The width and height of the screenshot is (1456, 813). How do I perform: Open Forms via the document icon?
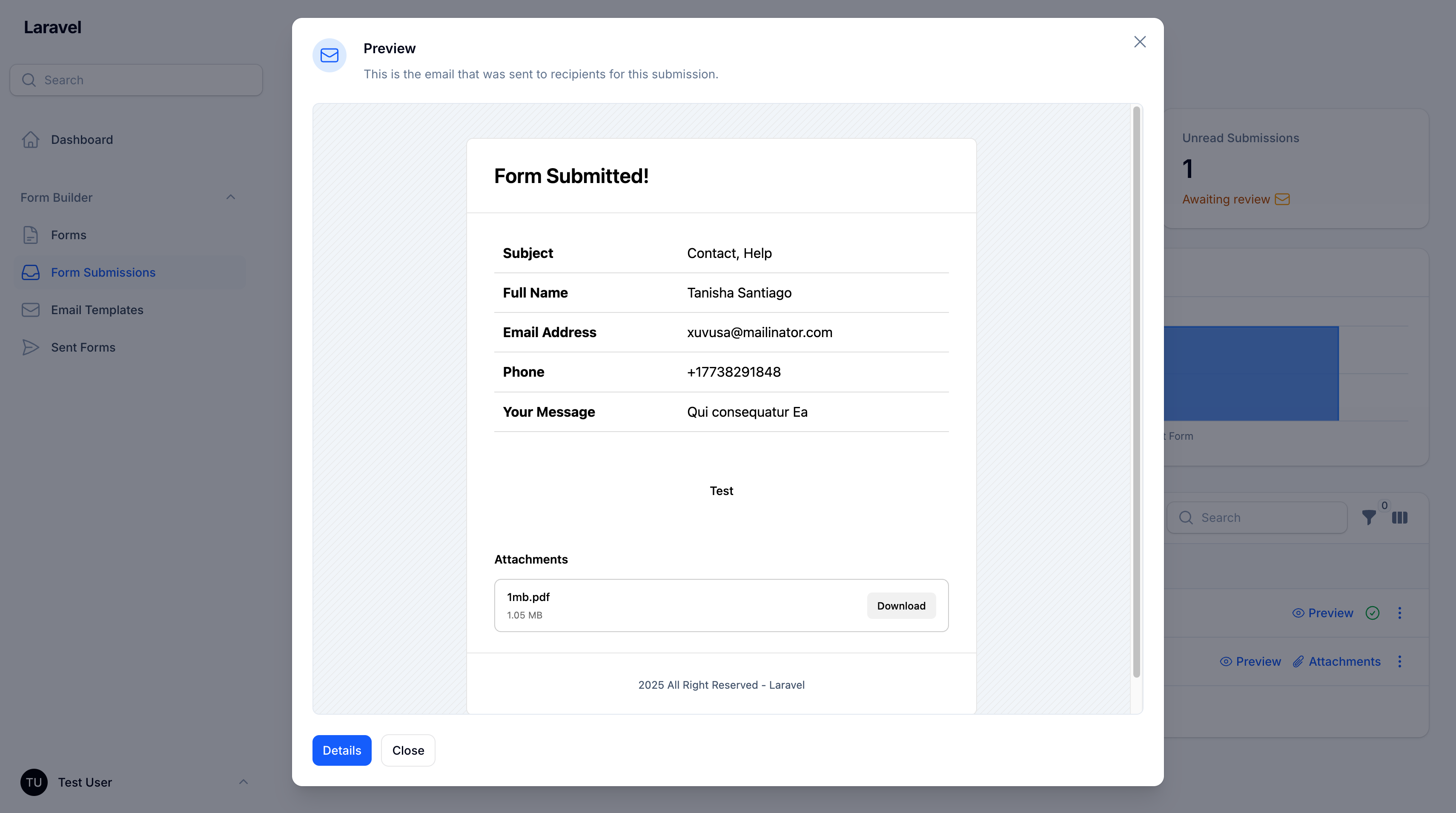point(30,235)
